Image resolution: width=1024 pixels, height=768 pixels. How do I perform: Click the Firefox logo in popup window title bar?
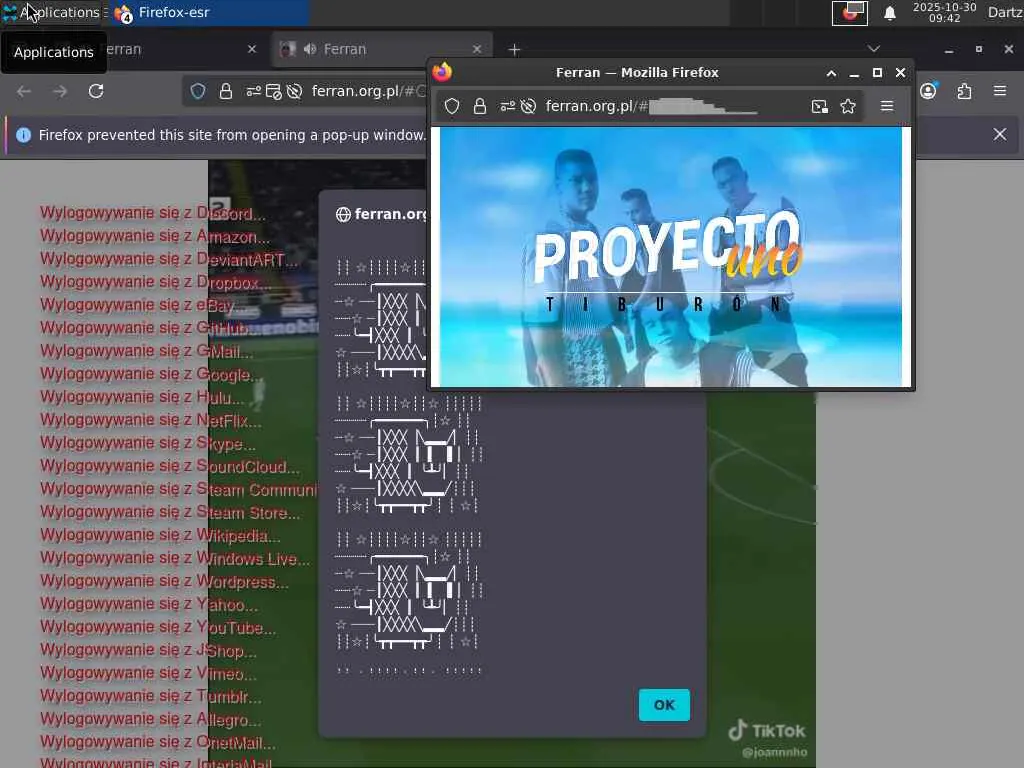[443, 72]
